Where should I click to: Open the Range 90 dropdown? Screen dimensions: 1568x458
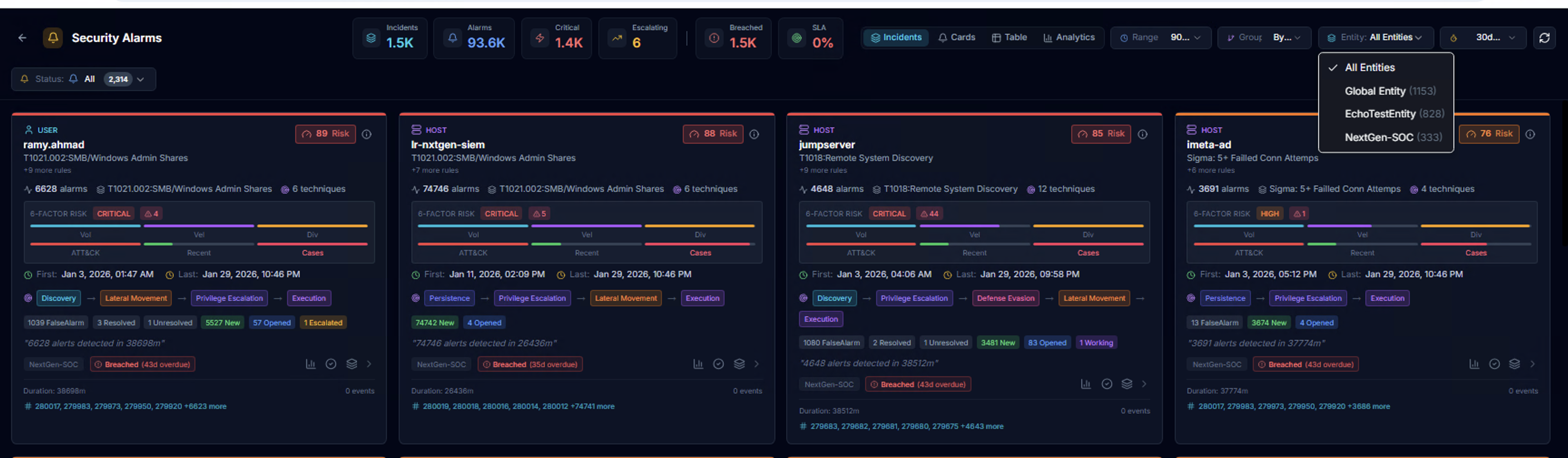(1160, 38)
